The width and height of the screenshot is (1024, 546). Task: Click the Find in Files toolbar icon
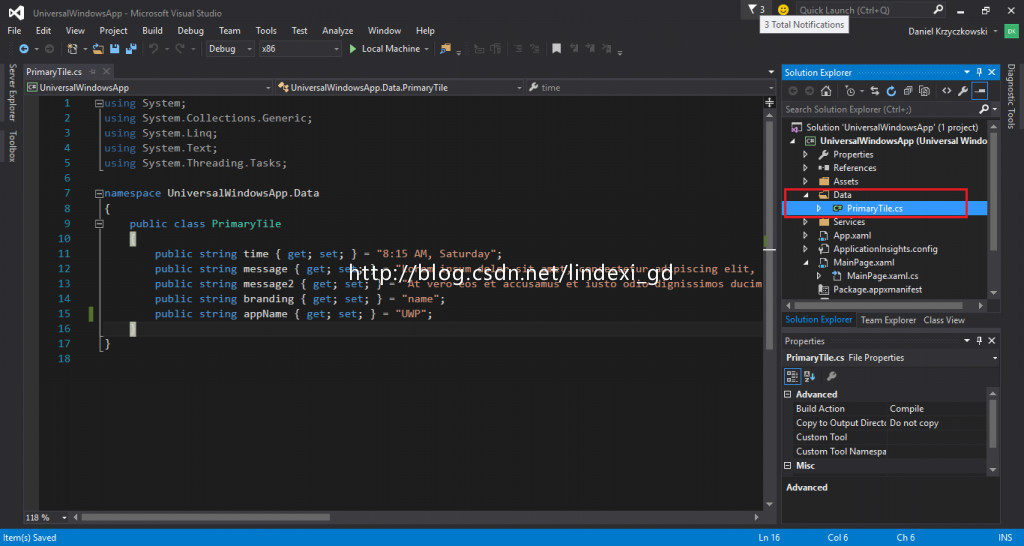[x=446, y=49]
